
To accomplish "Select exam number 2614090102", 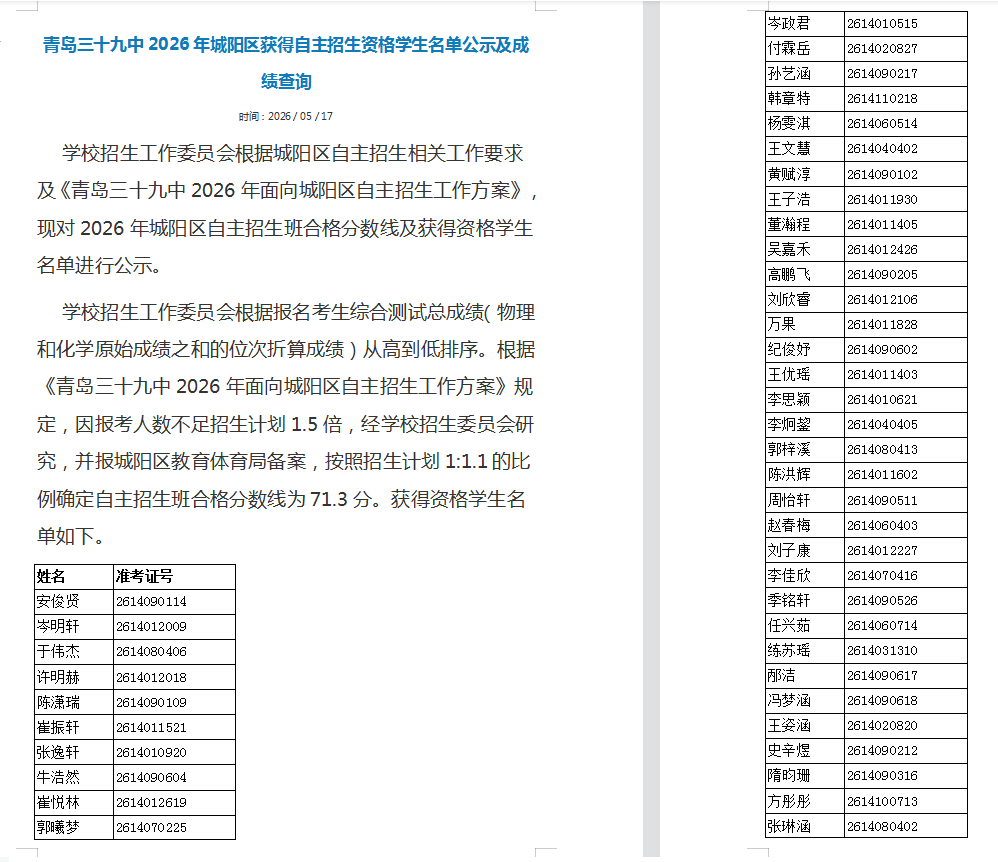I will coord(882,174).
